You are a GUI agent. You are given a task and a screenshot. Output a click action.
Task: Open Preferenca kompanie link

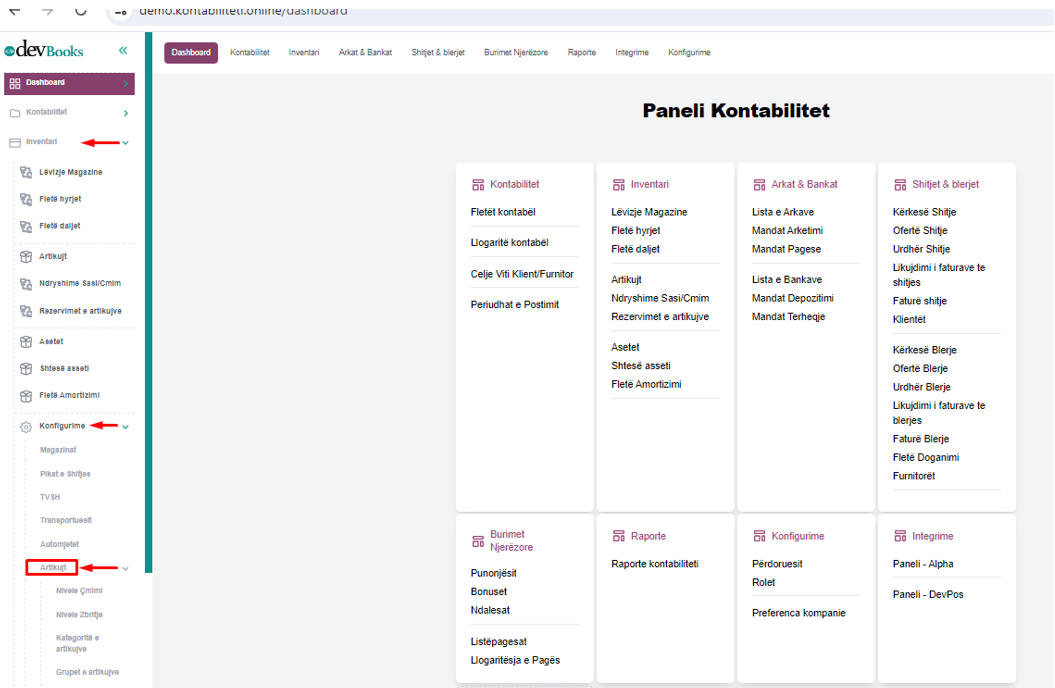click(798, 613)
